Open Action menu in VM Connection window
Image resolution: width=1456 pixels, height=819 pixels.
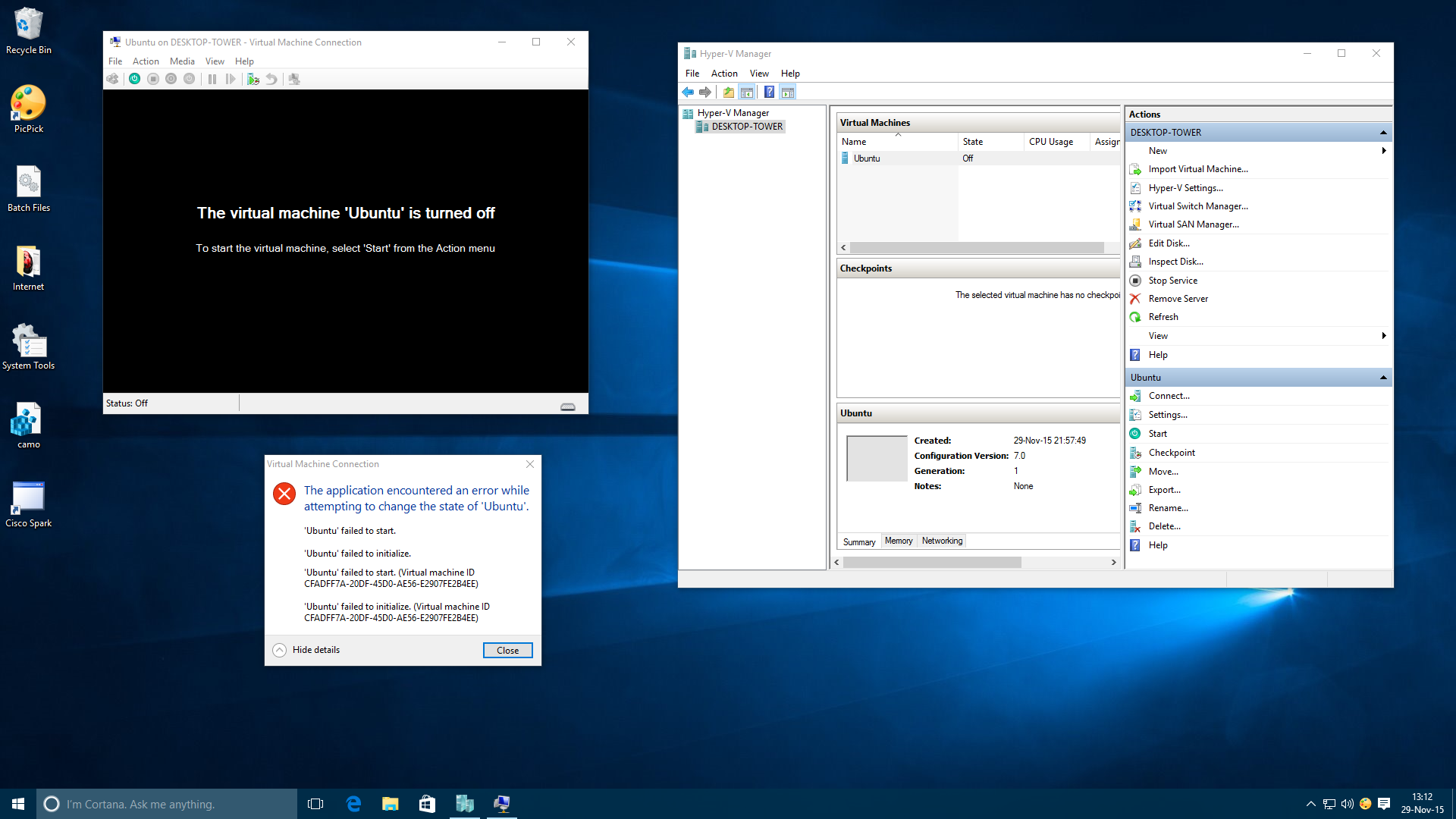coord(146,61)
